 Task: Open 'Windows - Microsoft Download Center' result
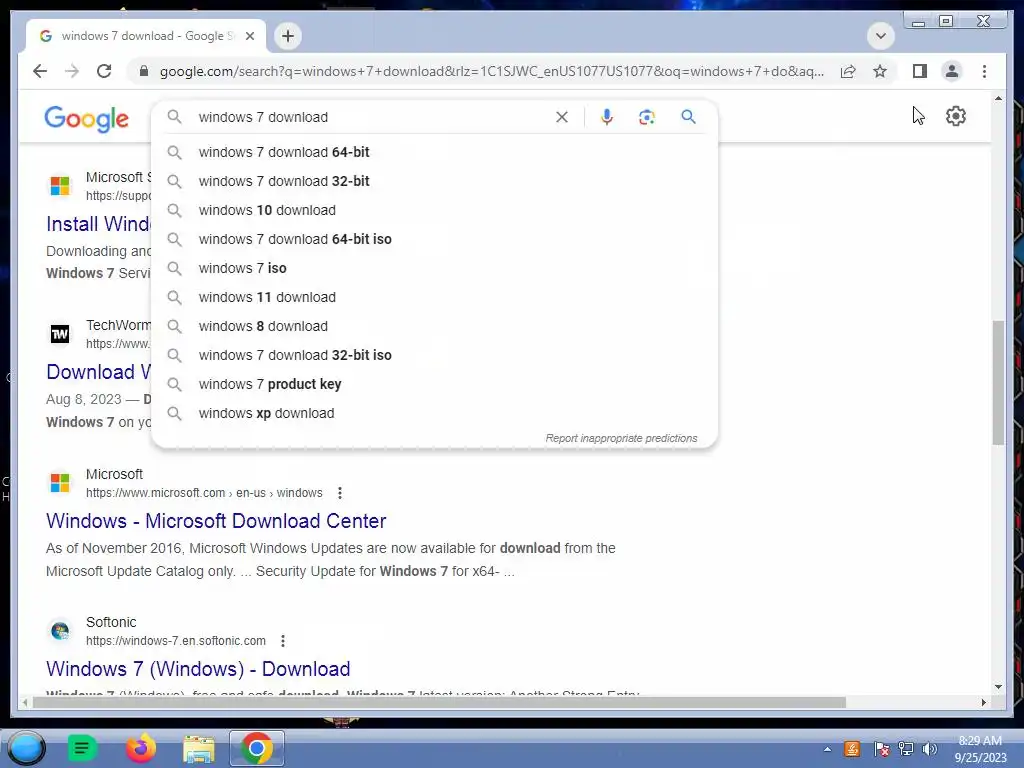(x=216, y=521)
